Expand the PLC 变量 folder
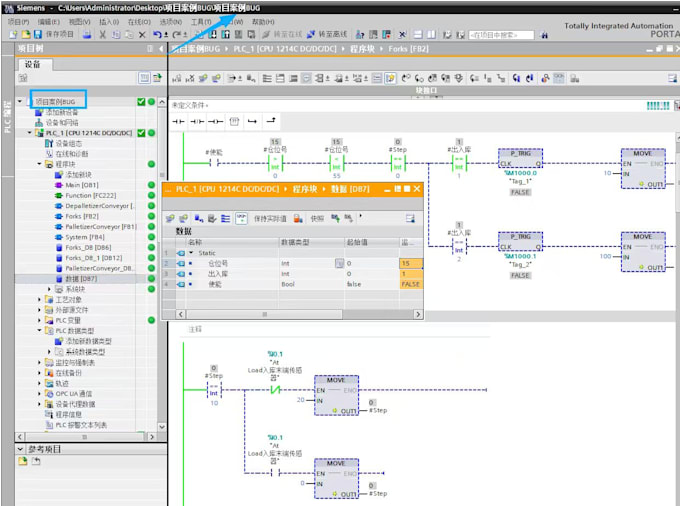Image resolution: width=680 pixels, height=506 pixels. (x=39, y=320)
